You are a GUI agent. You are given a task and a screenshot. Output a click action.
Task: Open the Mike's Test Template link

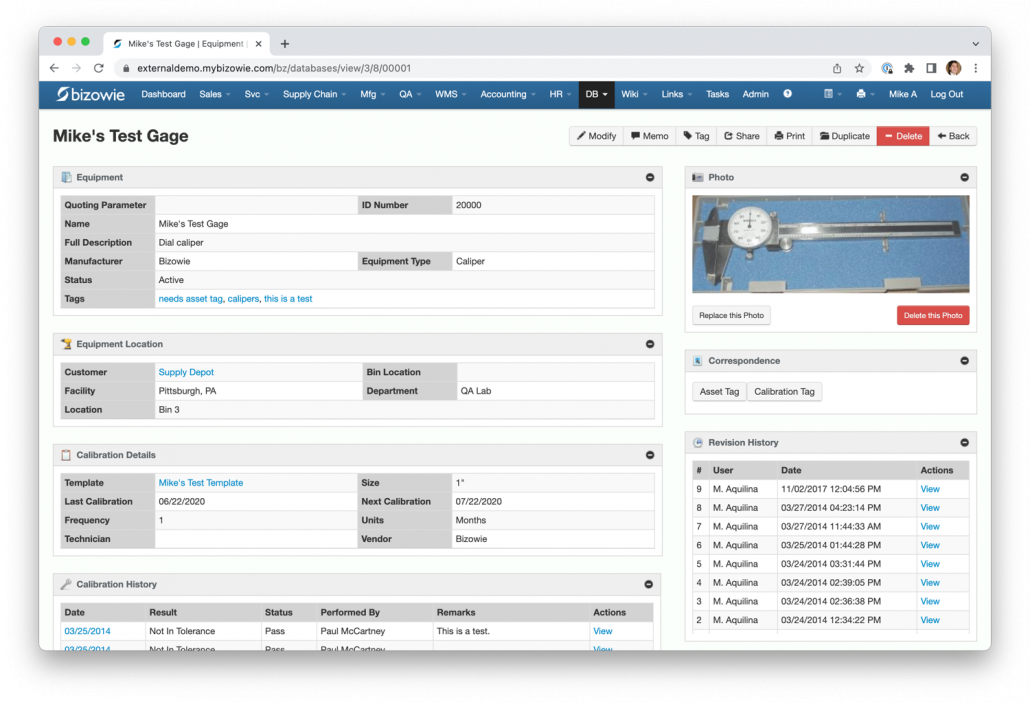(200, 483)
